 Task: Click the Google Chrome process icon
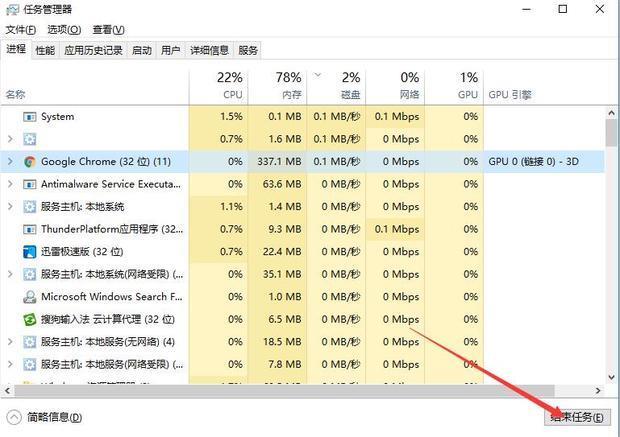tap(30, 161)
